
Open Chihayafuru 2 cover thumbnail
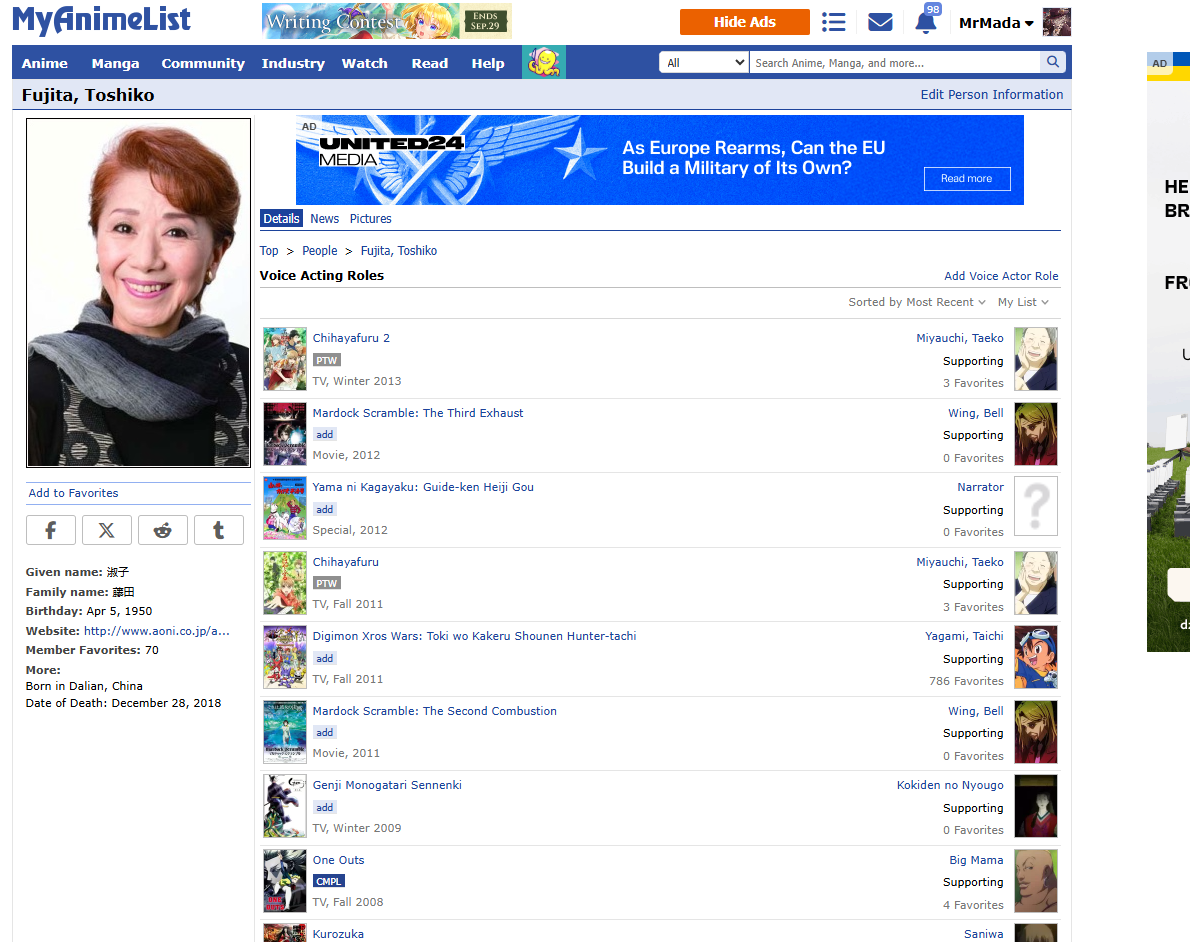[x=285, y=359]
